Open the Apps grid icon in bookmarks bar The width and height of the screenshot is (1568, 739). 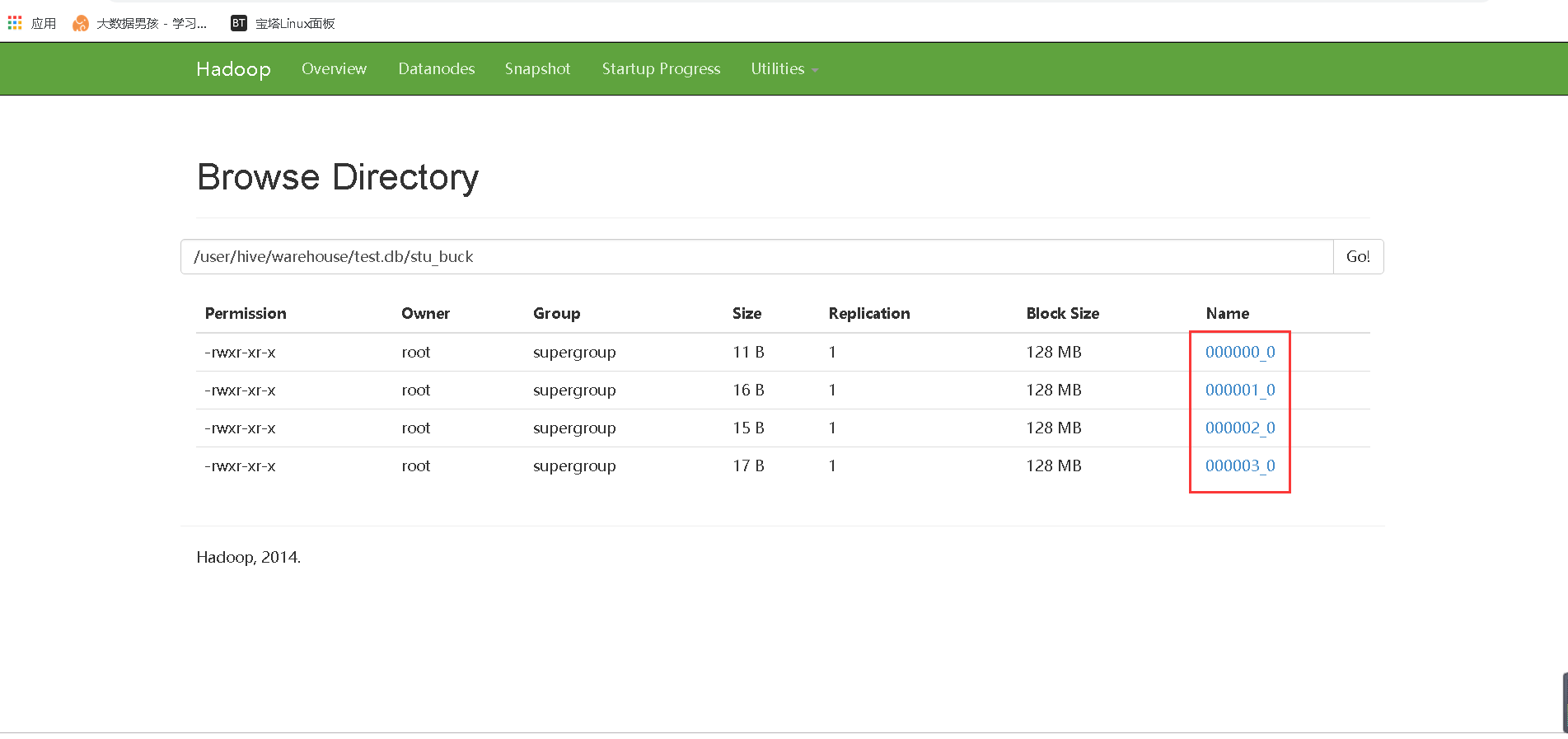[x=15, y=23]
